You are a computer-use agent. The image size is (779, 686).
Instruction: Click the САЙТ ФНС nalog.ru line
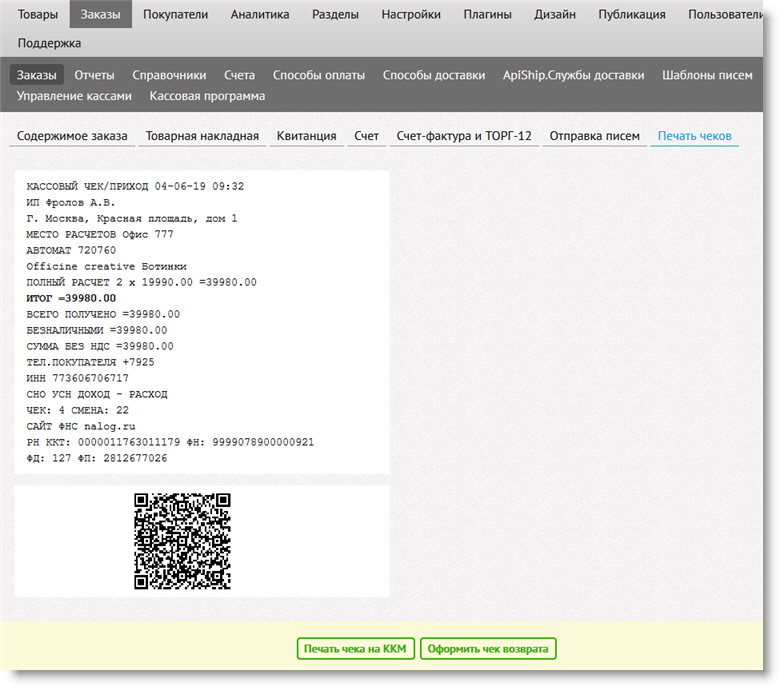pyautogui.click(x=81, y=426)
